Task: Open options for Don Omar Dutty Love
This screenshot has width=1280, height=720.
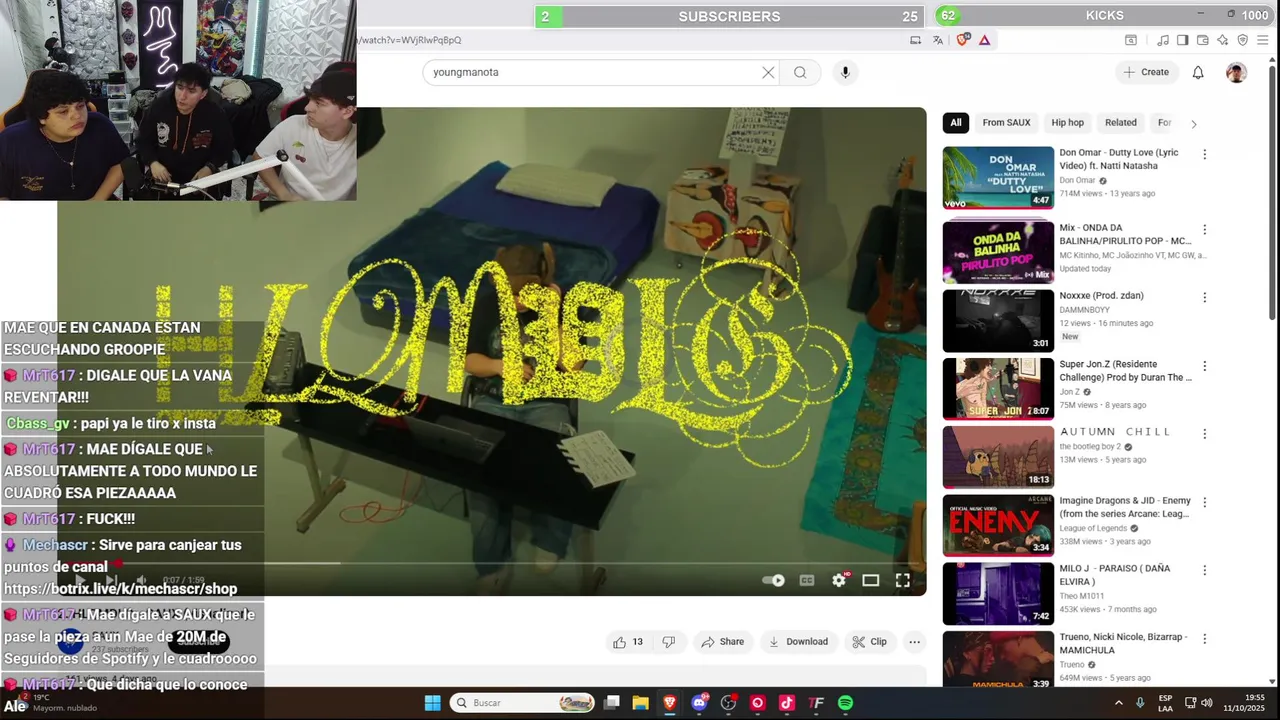Action: click(1204, 155)
